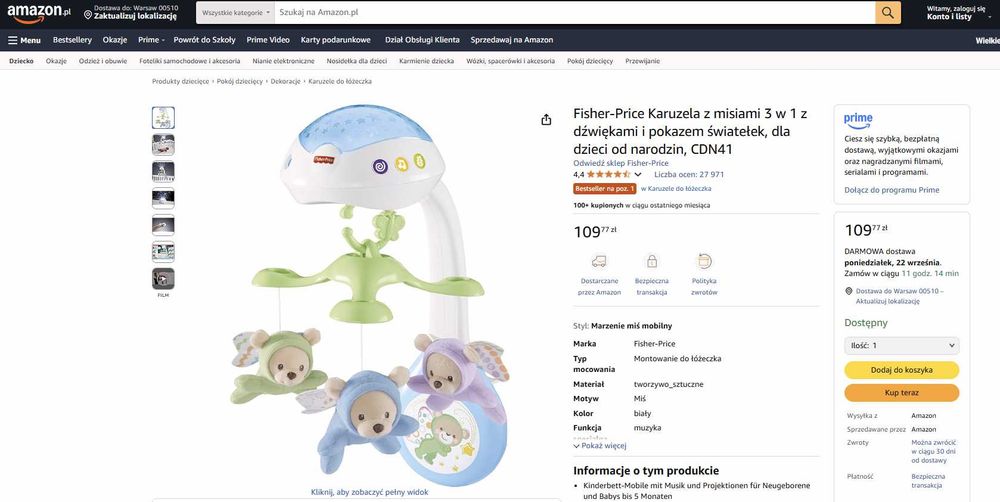Click the share icon above product image
Screen dimensions: 1000x502
546,120
